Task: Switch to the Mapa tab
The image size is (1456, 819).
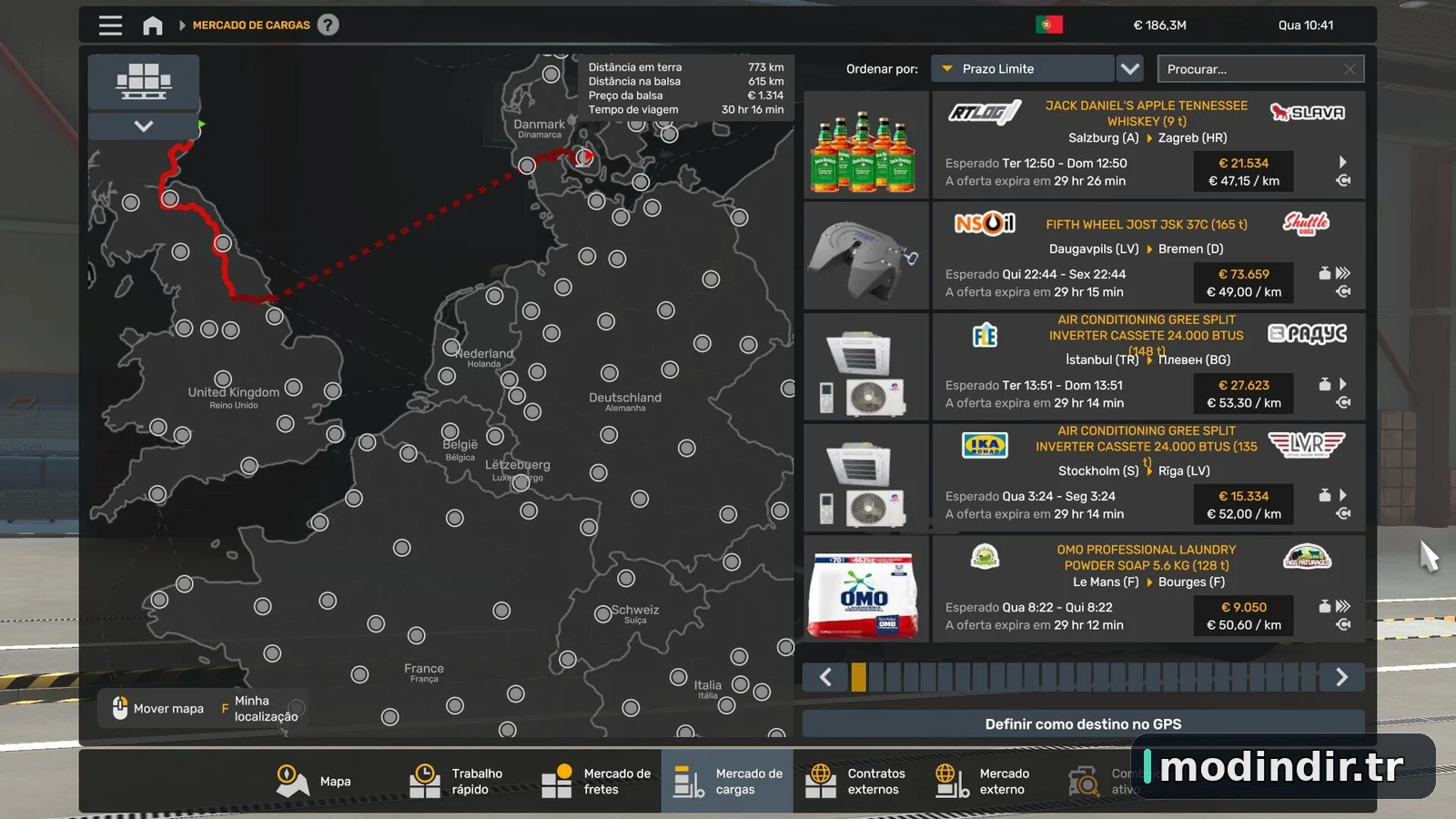Action: point(314,781)
